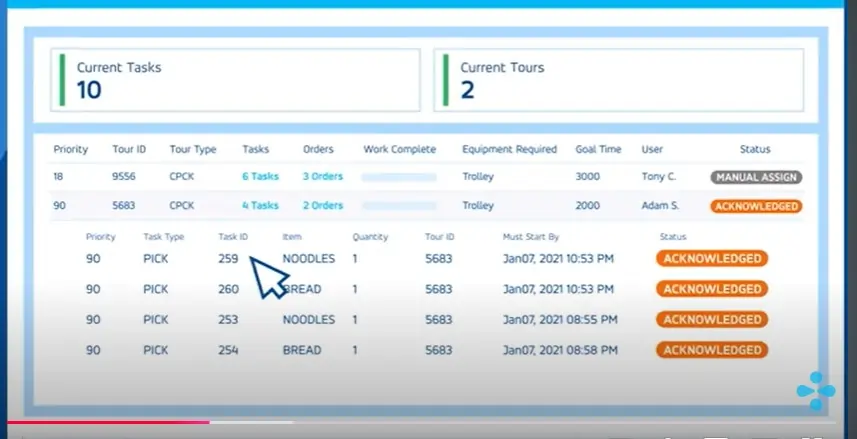Select Jan07, 2021 08:55 PM date
The width and height of the screenshot is (857, 439).
pos(560,320)
